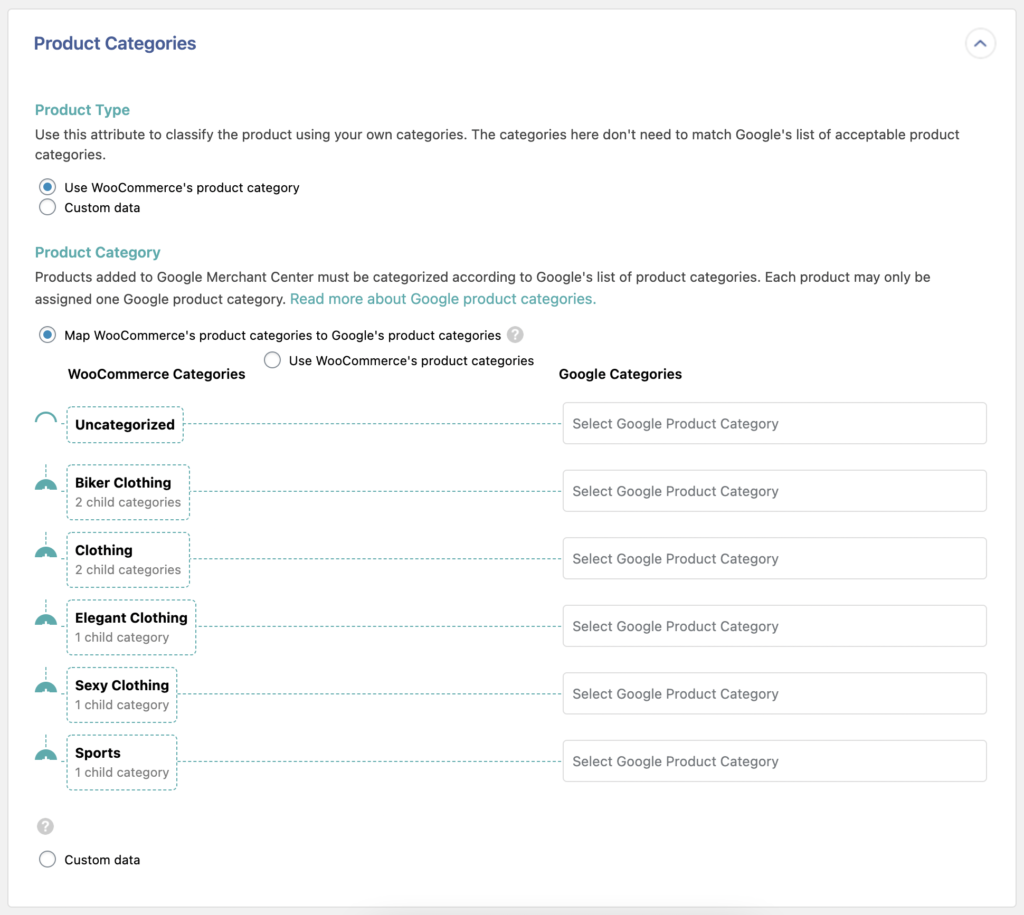Click the arc icon beside Uncategorized

click(x=45, y=420)
